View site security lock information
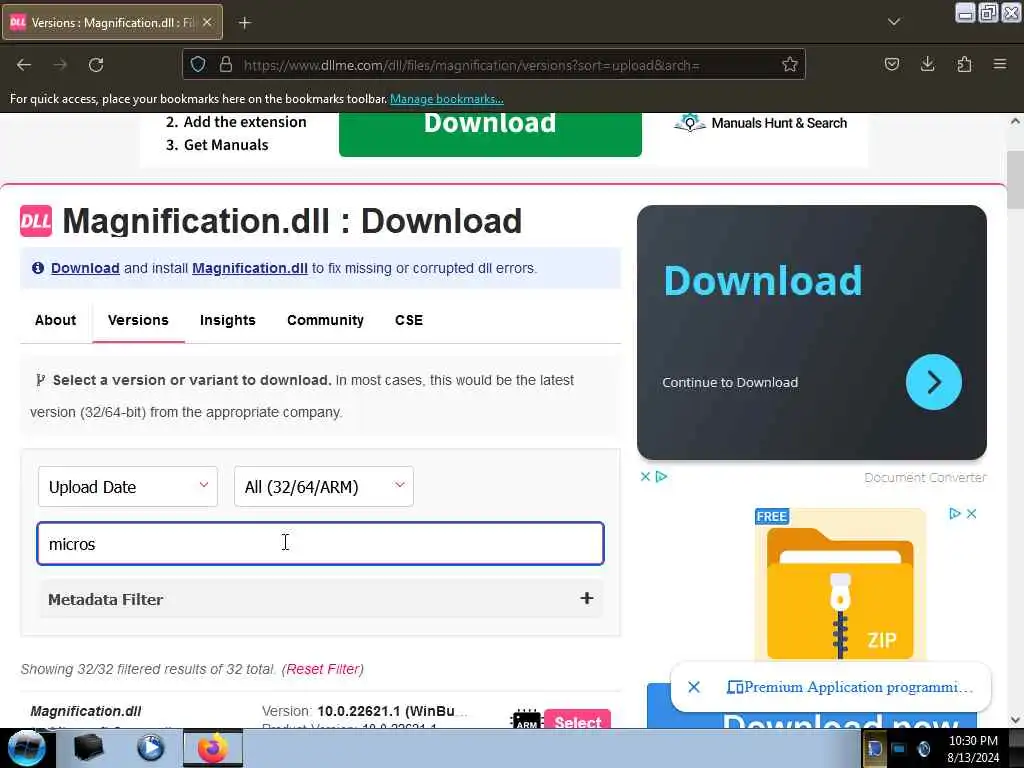 point(226,64)
